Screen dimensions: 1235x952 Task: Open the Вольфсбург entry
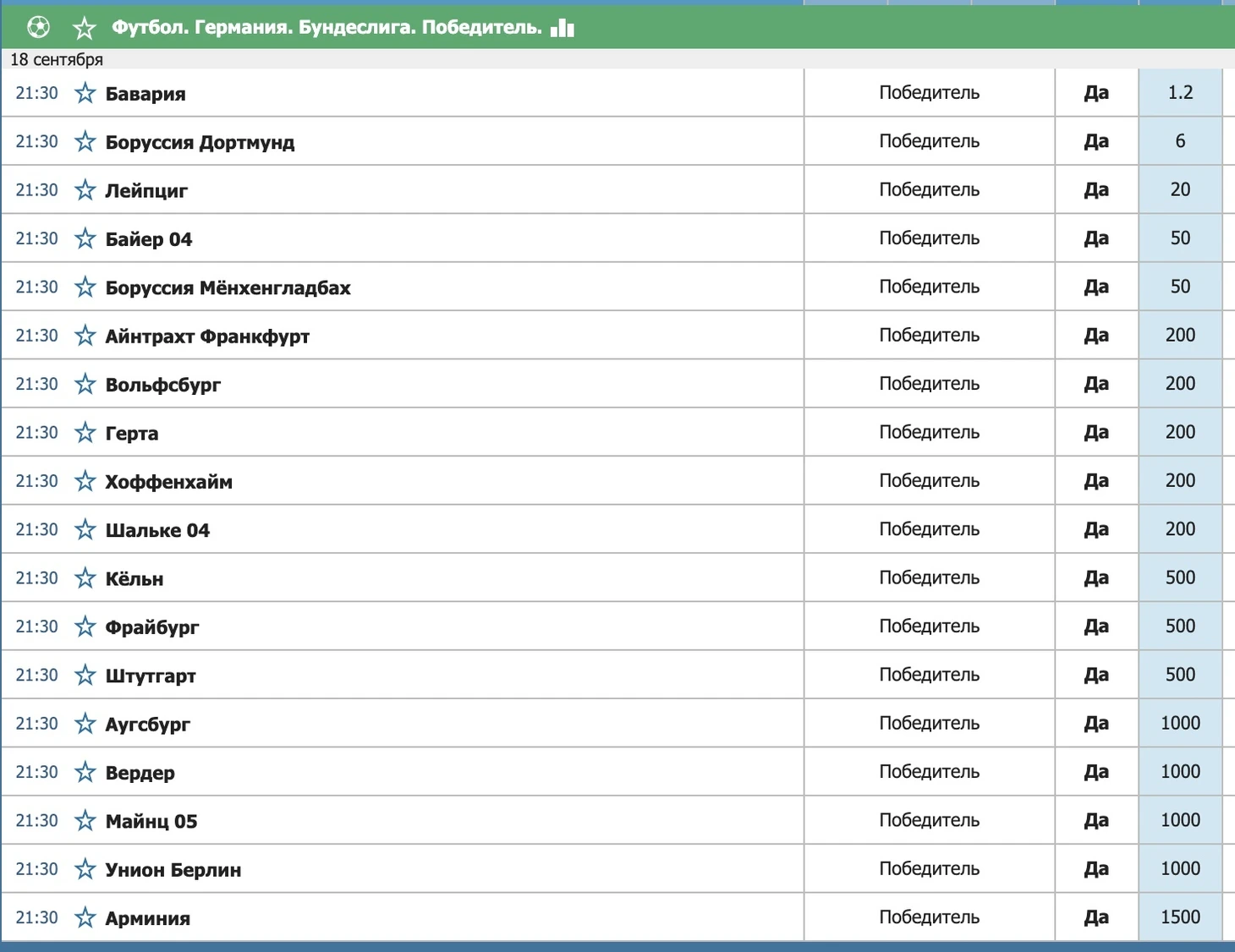coord(163,385)
